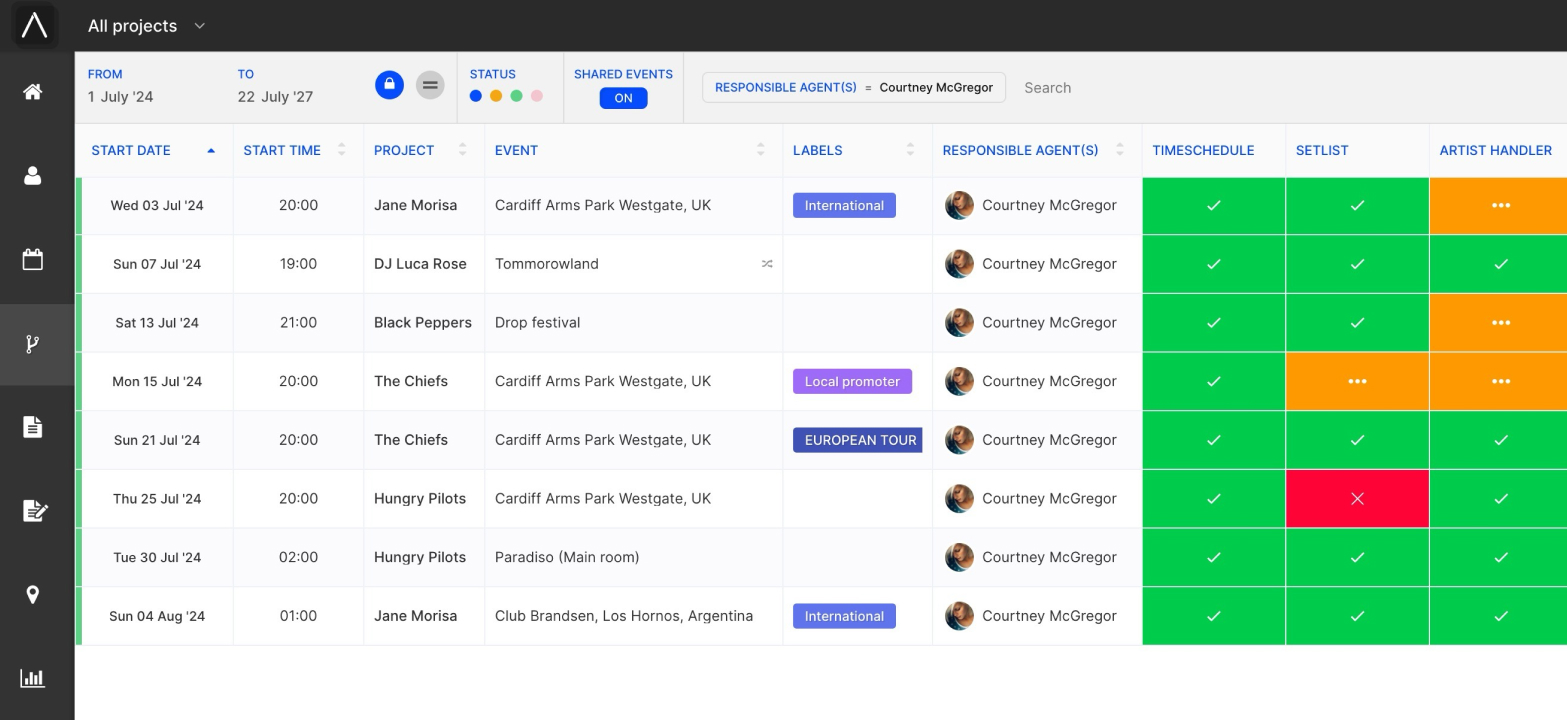Click the home icon in sidebar
Screen dimensions: 1567x720
pyautogui.click(x=33, y=92)
